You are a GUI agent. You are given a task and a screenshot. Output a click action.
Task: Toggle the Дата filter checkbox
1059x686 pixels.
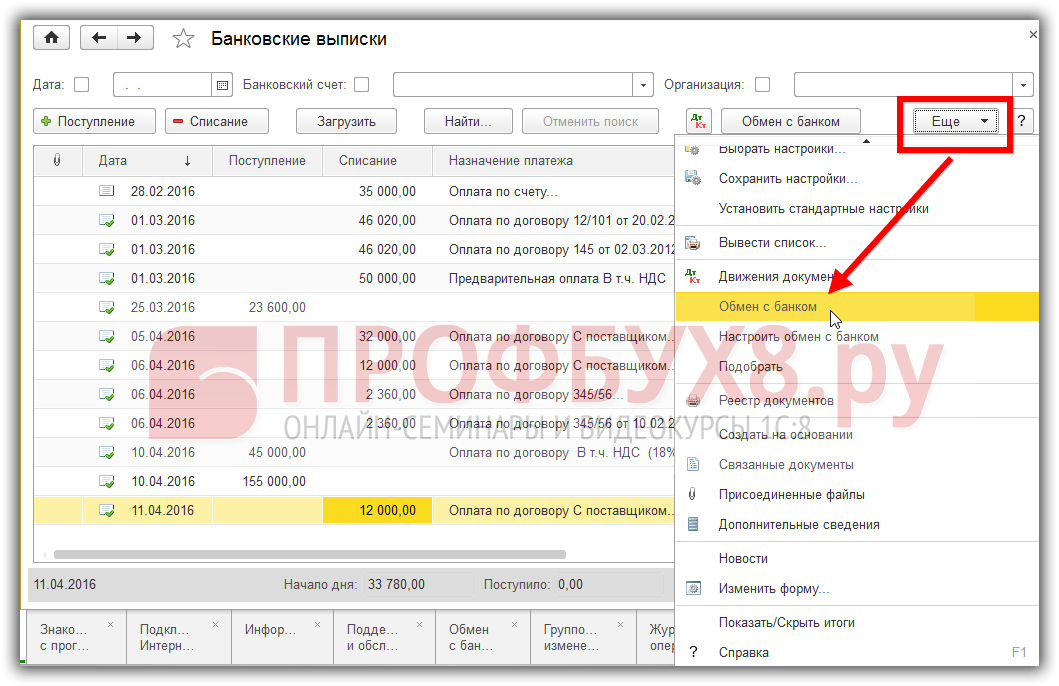pos(82,84)
